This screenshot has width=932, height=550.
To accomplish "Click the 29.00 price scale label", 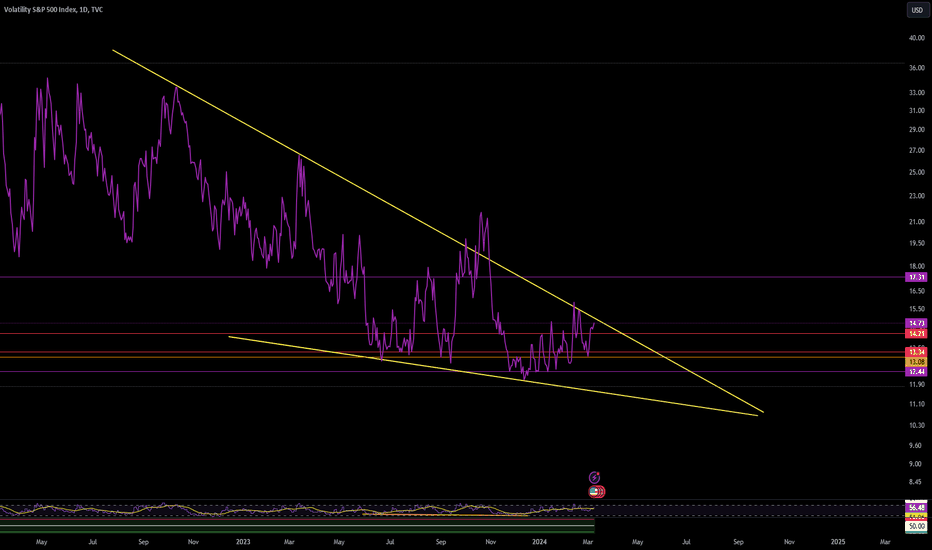I will (916, 130).
